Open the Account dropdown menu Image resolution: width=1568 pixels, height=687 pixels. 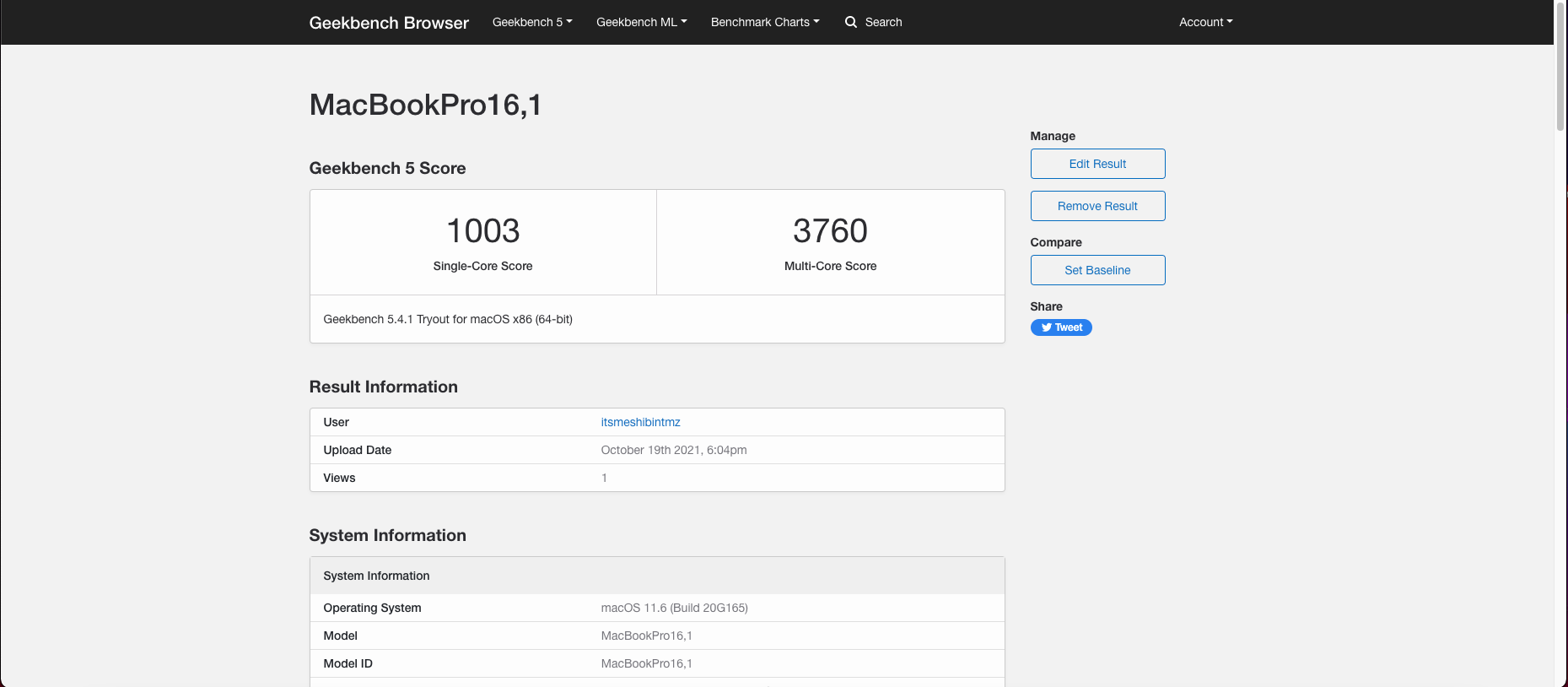(1206, 22)
